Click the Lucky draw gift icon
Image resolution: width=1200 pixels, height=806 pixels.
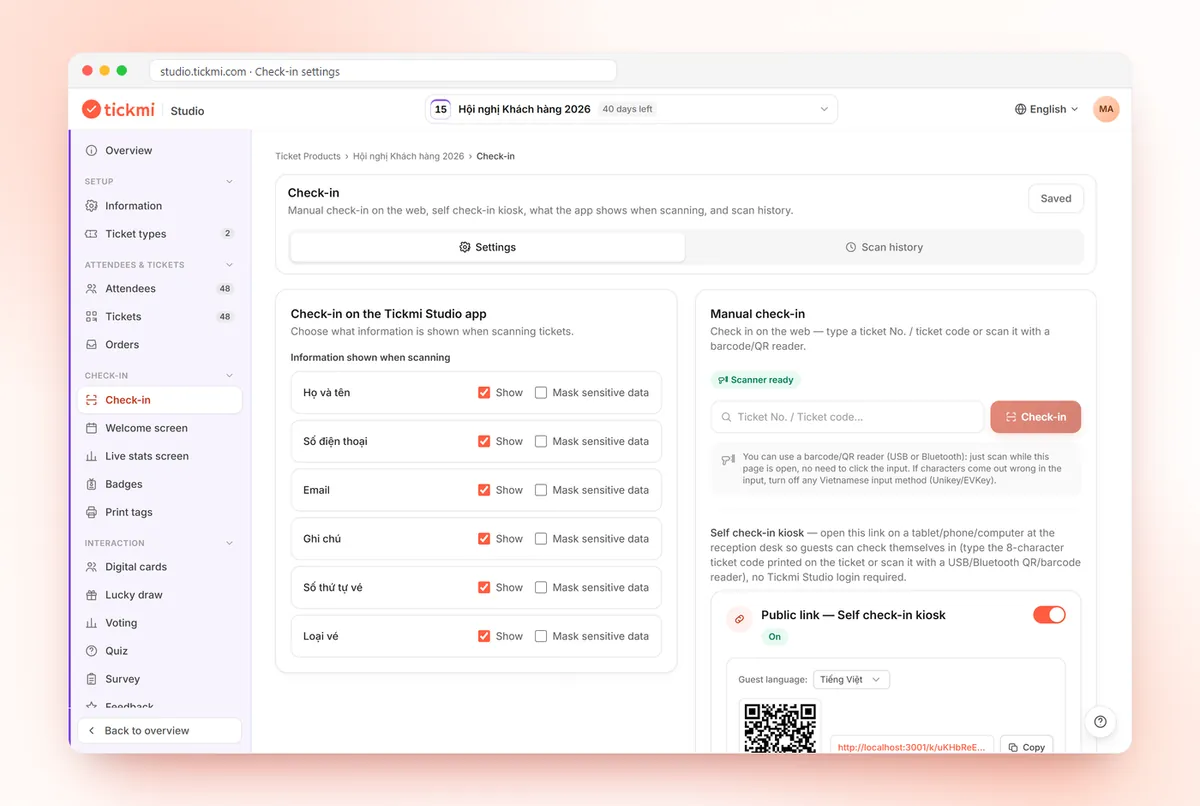pyautogui.click(x=92, y=595)
